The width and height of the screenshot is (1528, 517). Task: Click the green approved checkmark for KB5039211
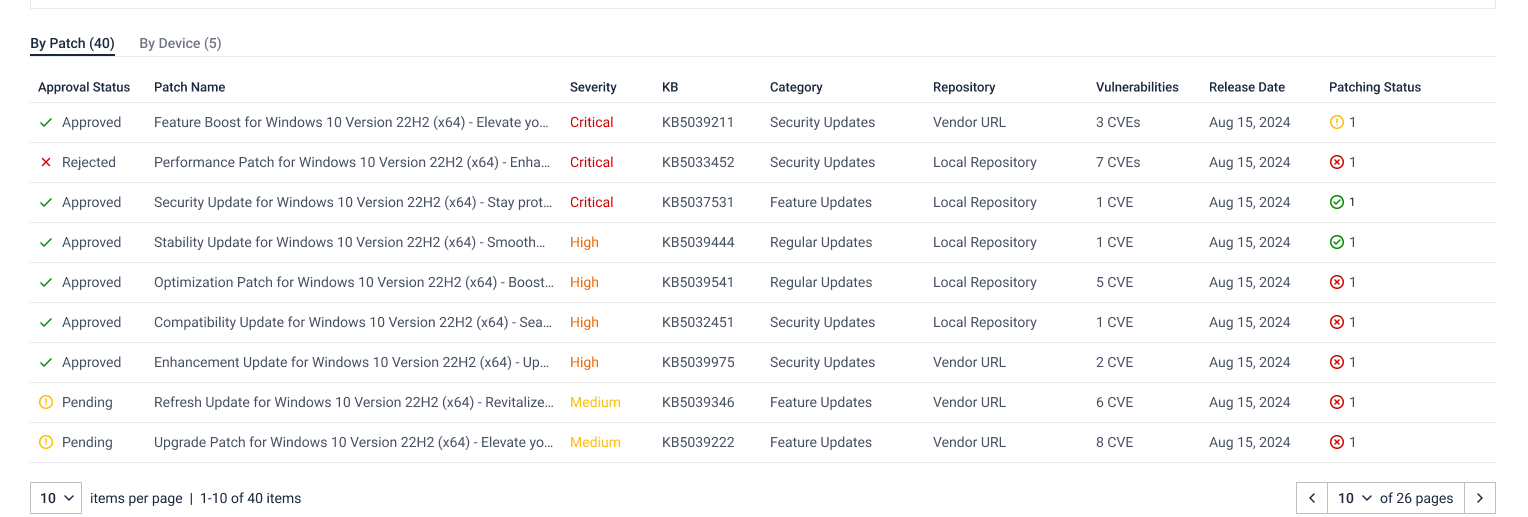pyautogui.click(x=46, y=122)
